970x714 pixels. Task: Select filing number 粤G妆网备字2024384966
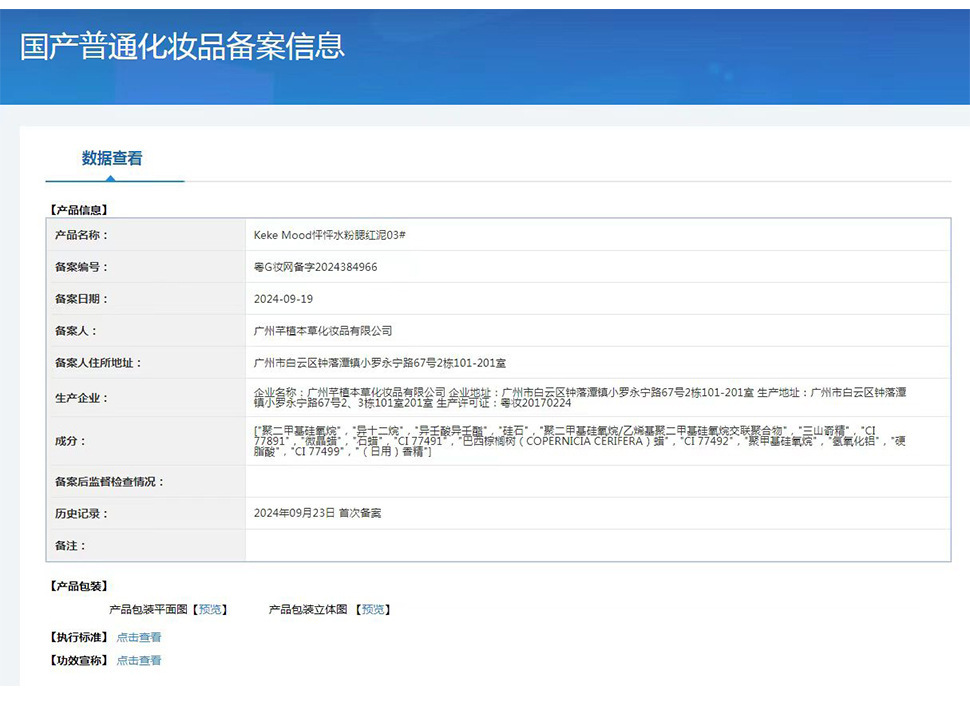pyautogui.click(x=315, y=267)
